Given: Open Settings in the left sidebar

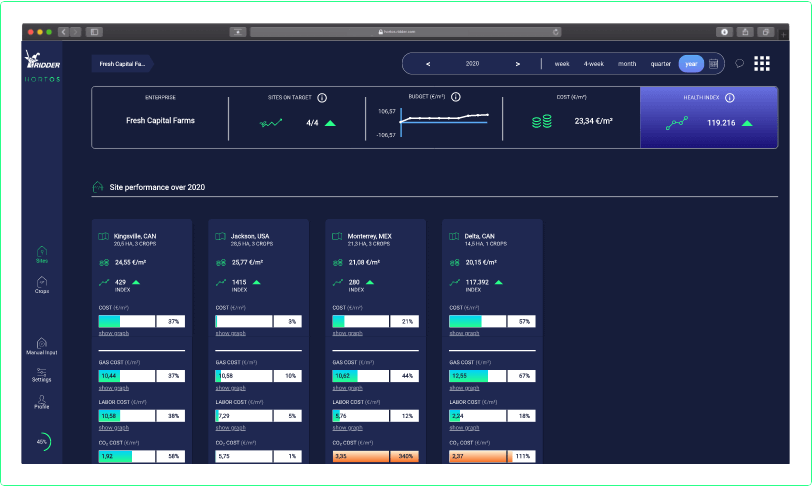Looking at the screenshot, I should 41,375.
